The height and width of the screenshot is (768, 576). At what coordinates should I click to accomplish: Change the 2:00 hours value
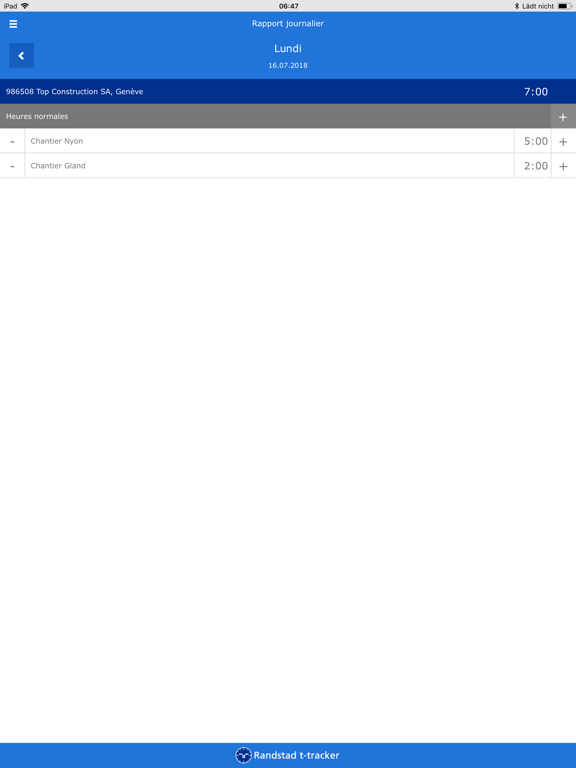click(533, 166)
